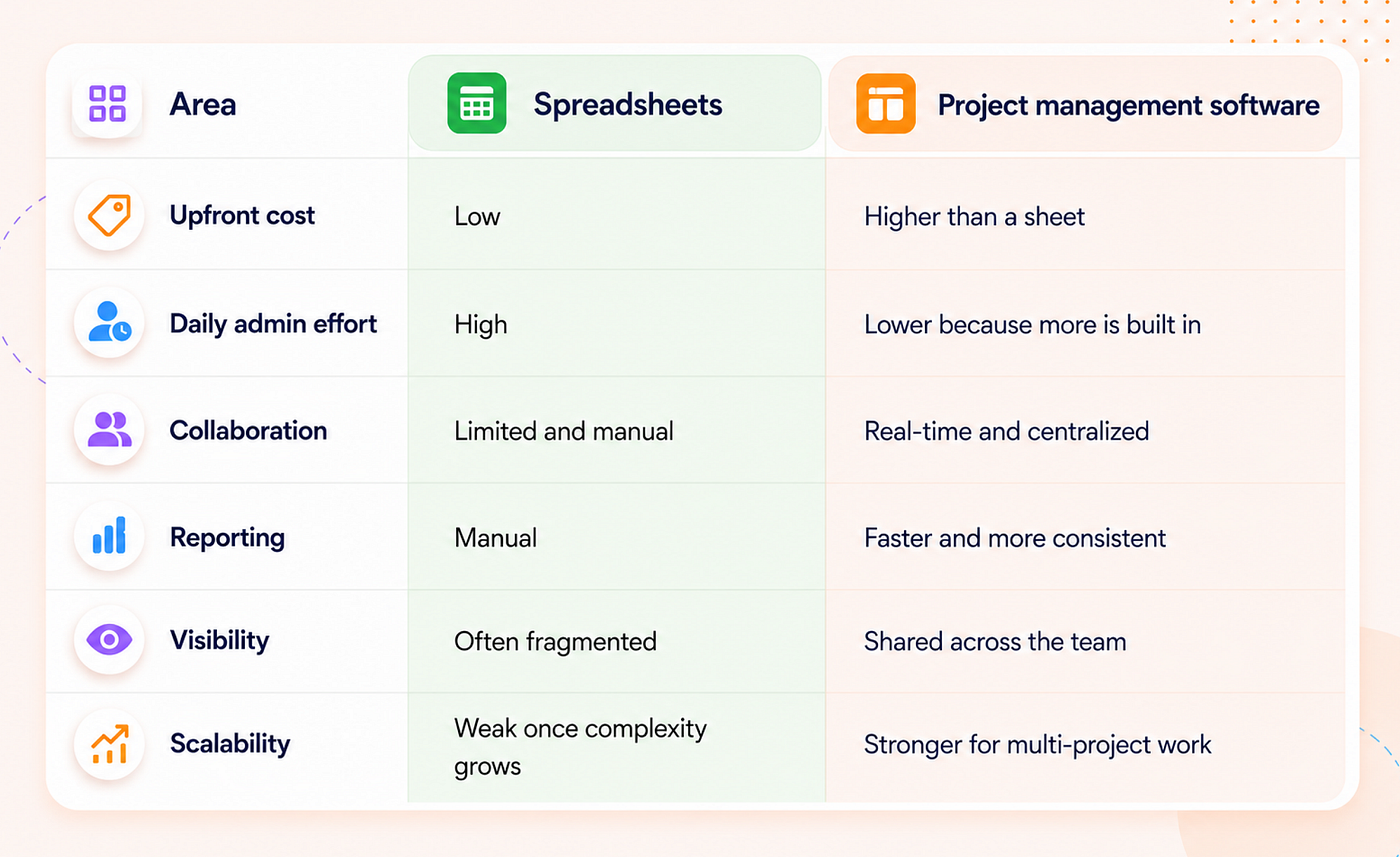Click the purple eye Visibility icon
Image resolution: width=1400 pixels, height=857 pixels.
(109, 639)
